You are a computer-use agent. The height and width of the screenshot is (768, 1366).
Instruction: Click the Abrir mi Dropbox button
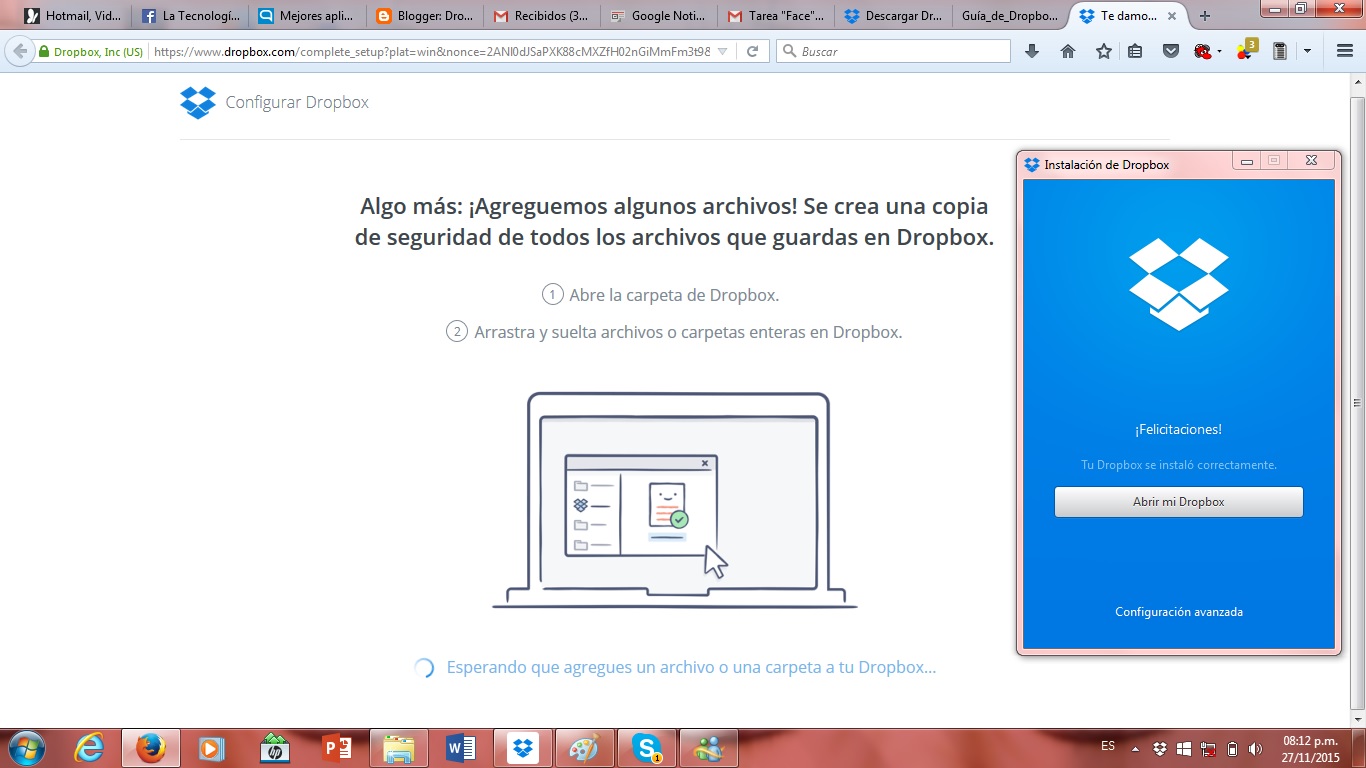(x=1178, y=501)
